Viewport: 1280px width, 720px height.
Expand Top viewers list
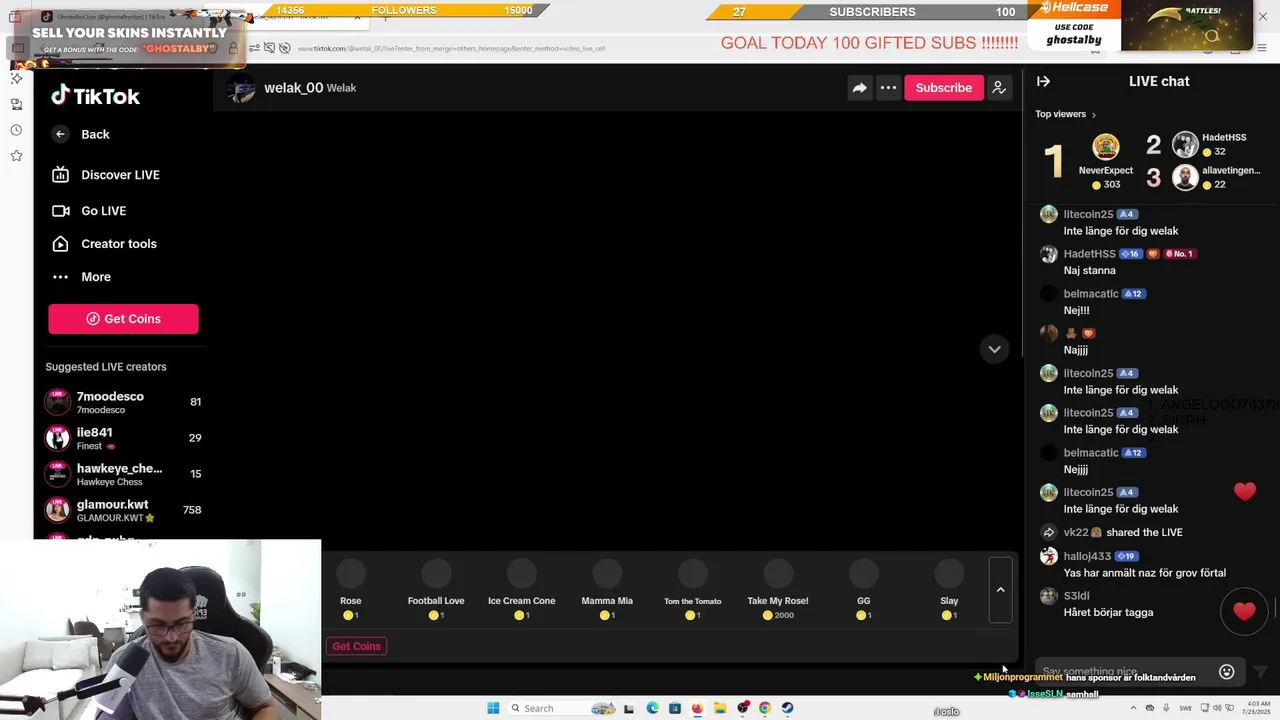click(x=1066, y=114)
